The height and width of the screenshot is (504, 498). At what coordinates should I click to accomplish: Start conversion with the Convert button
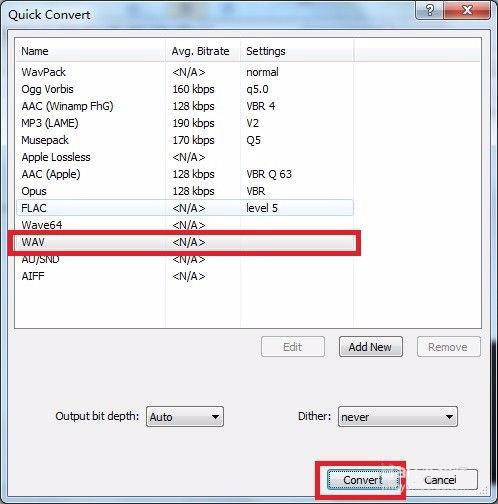pos(363,480)
